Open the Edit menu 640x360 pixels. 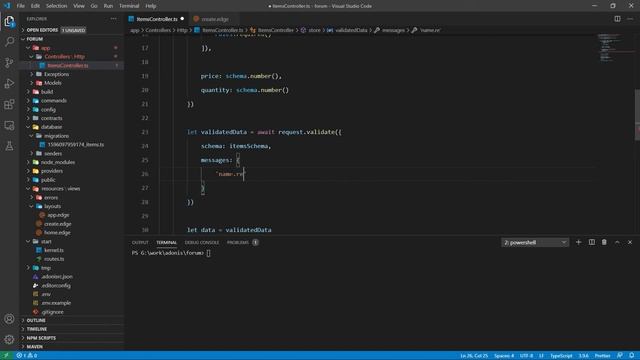(x=36, y=6)
